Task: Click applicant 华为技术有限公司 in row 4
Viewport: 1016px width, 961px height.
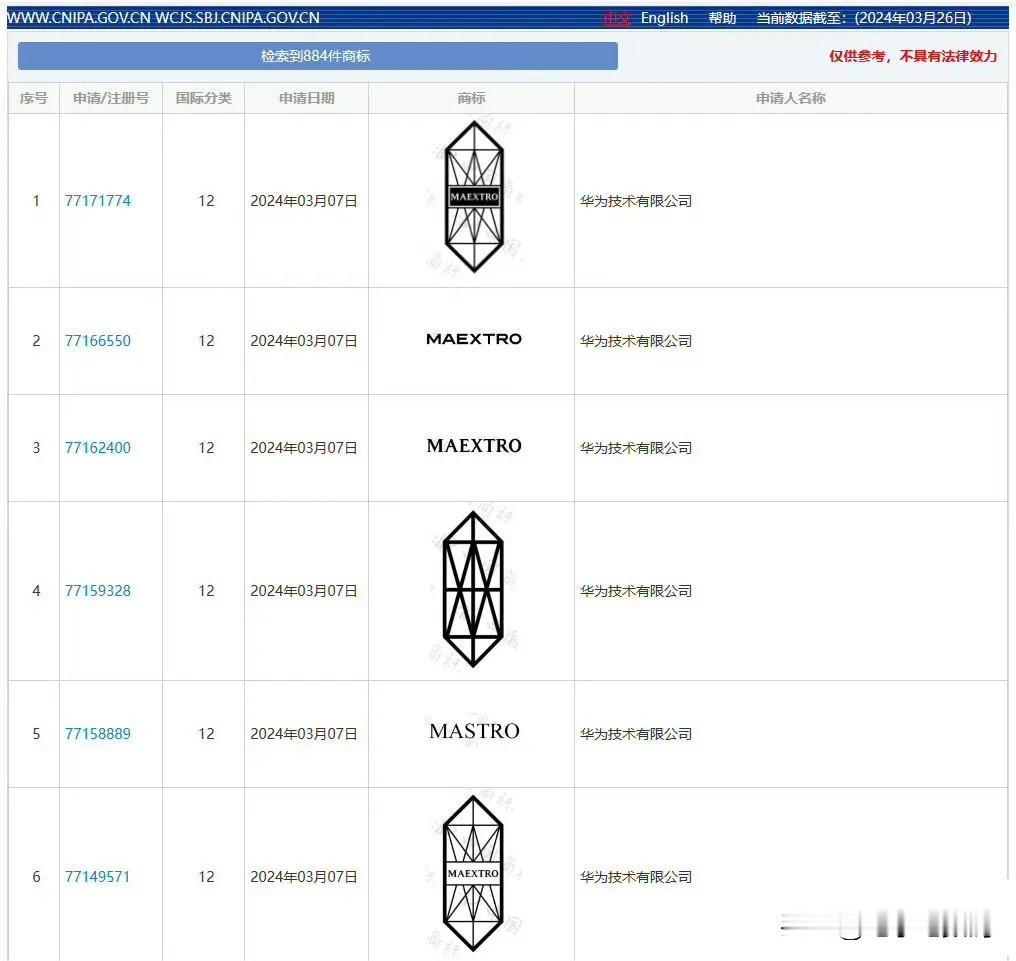Action: click(x=636, y=591)
